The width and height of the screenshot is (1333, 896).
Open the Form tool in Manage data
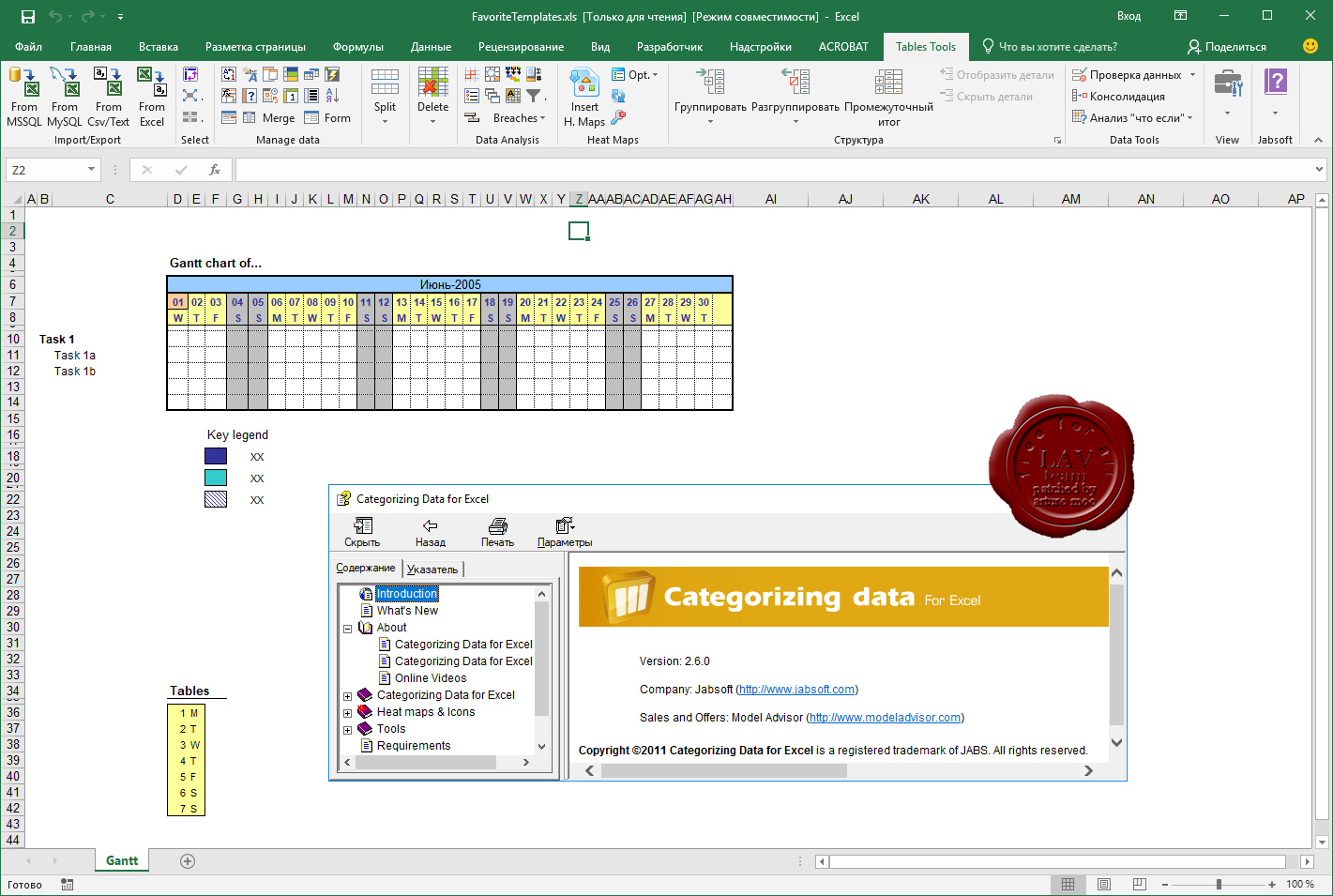pyautogui.click(x=327, y=118)
